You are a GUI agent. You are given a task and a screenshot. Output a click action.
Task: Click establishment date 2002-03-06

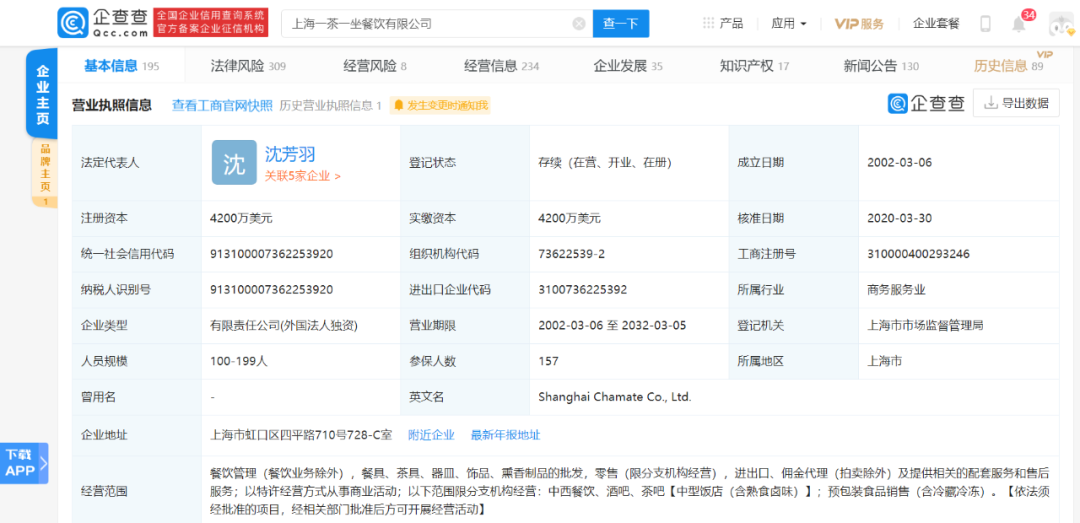900,163
